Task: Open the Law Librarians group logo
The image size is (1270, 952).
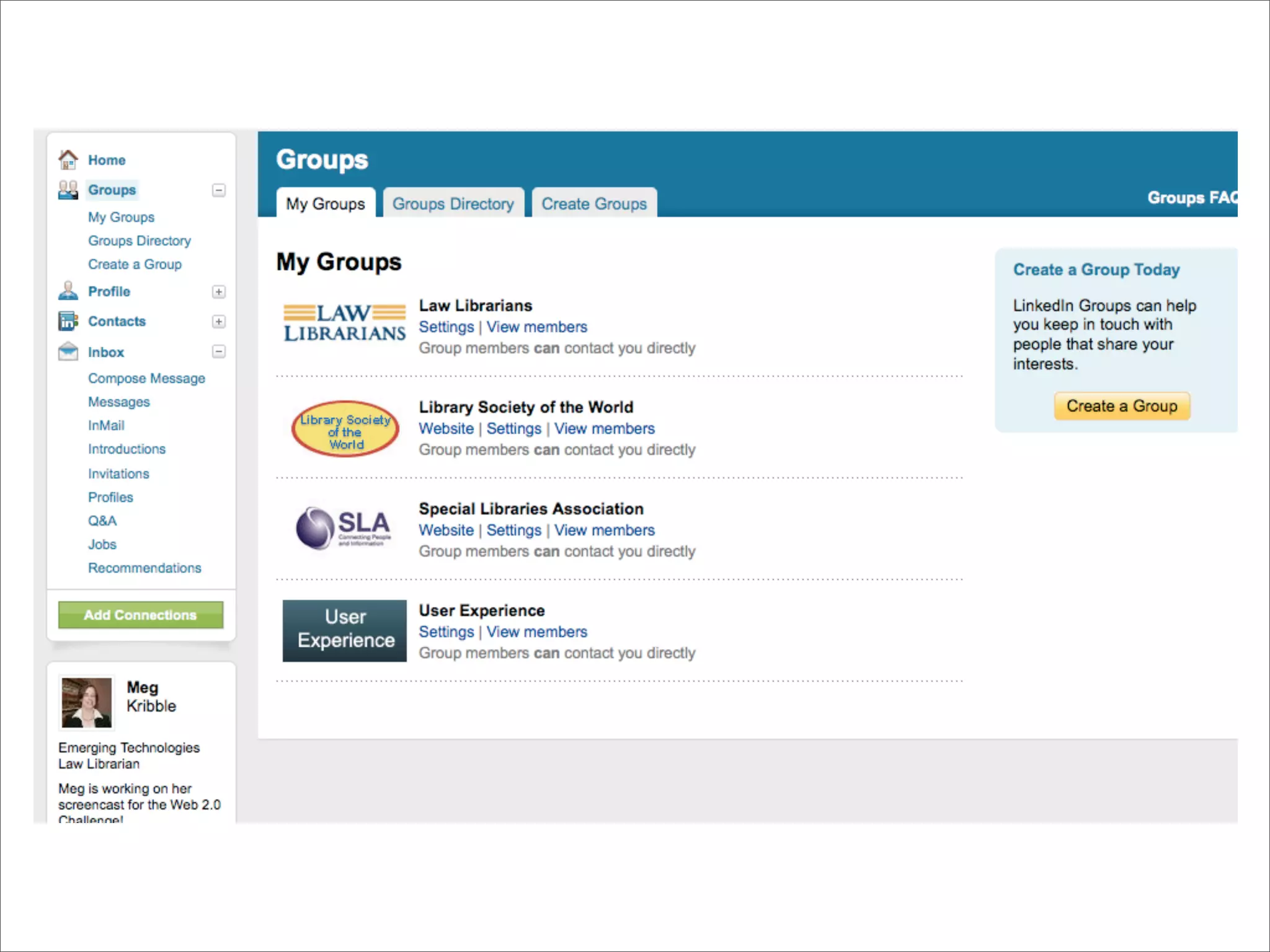Action: click(x=345, y=323)
